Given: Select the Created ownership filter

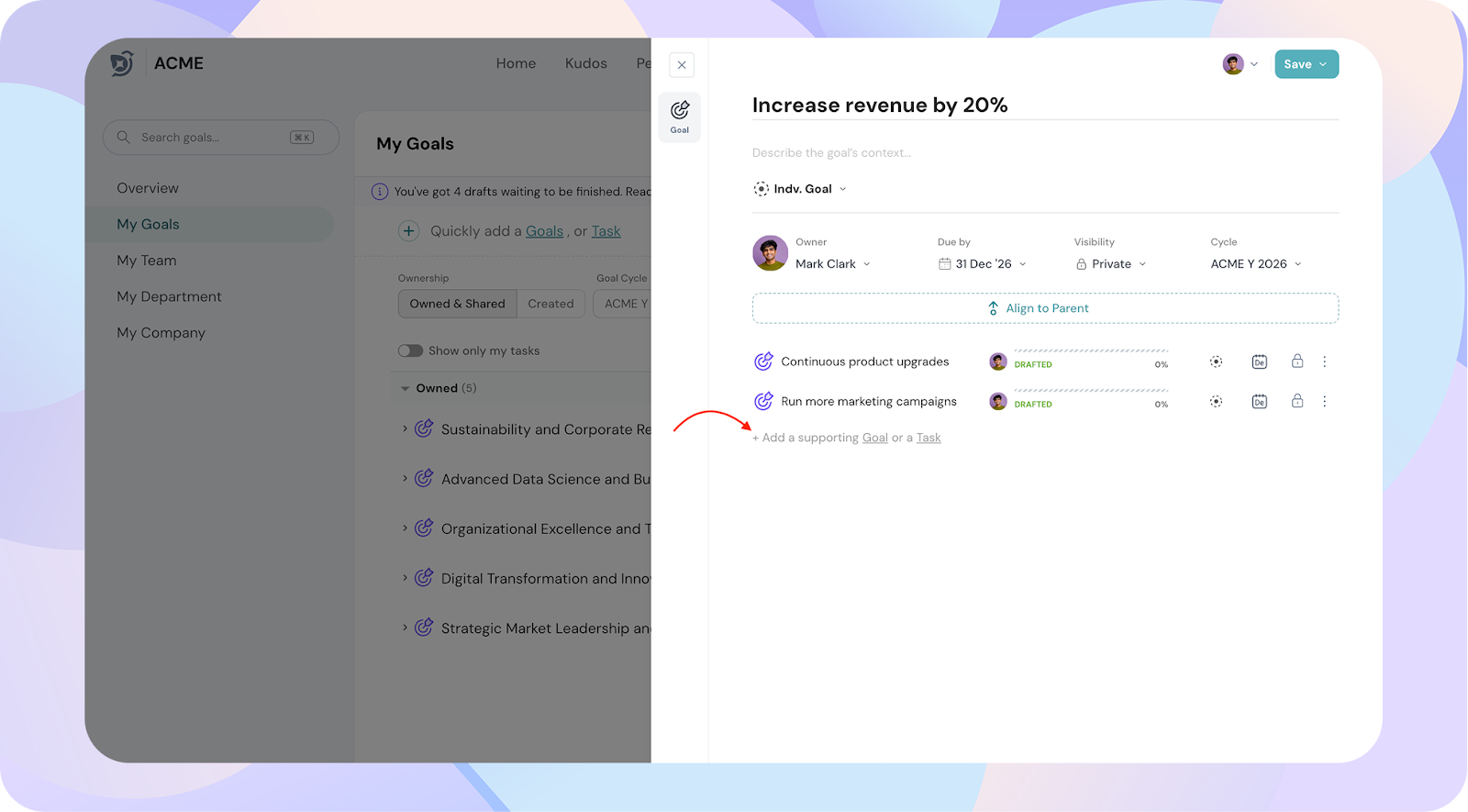Looking at the screenshot, I should [550, 304].
